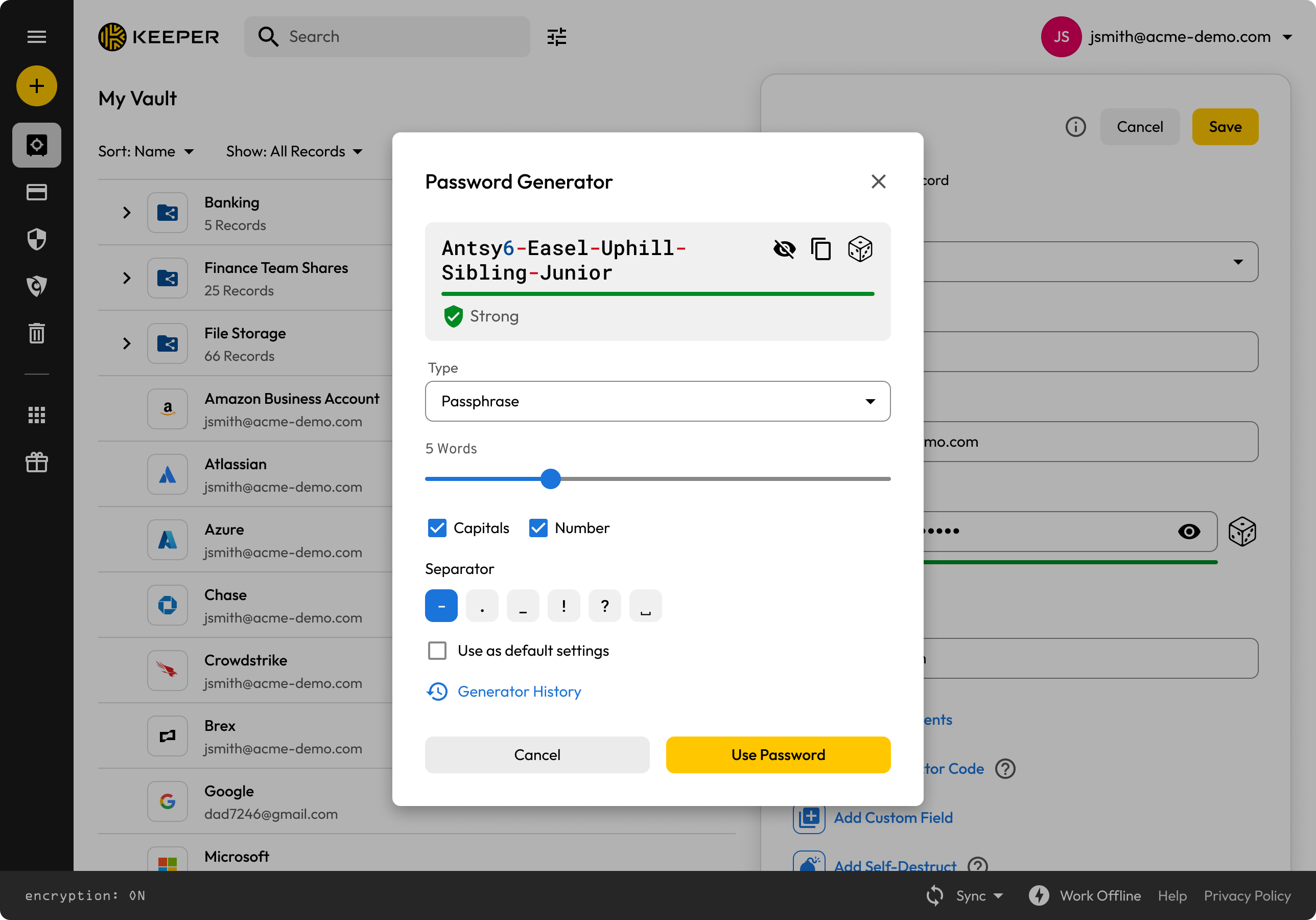Click the question mark beside Two-Factor Code
Screen dimensions: 1316x920
pos(1005,769)
